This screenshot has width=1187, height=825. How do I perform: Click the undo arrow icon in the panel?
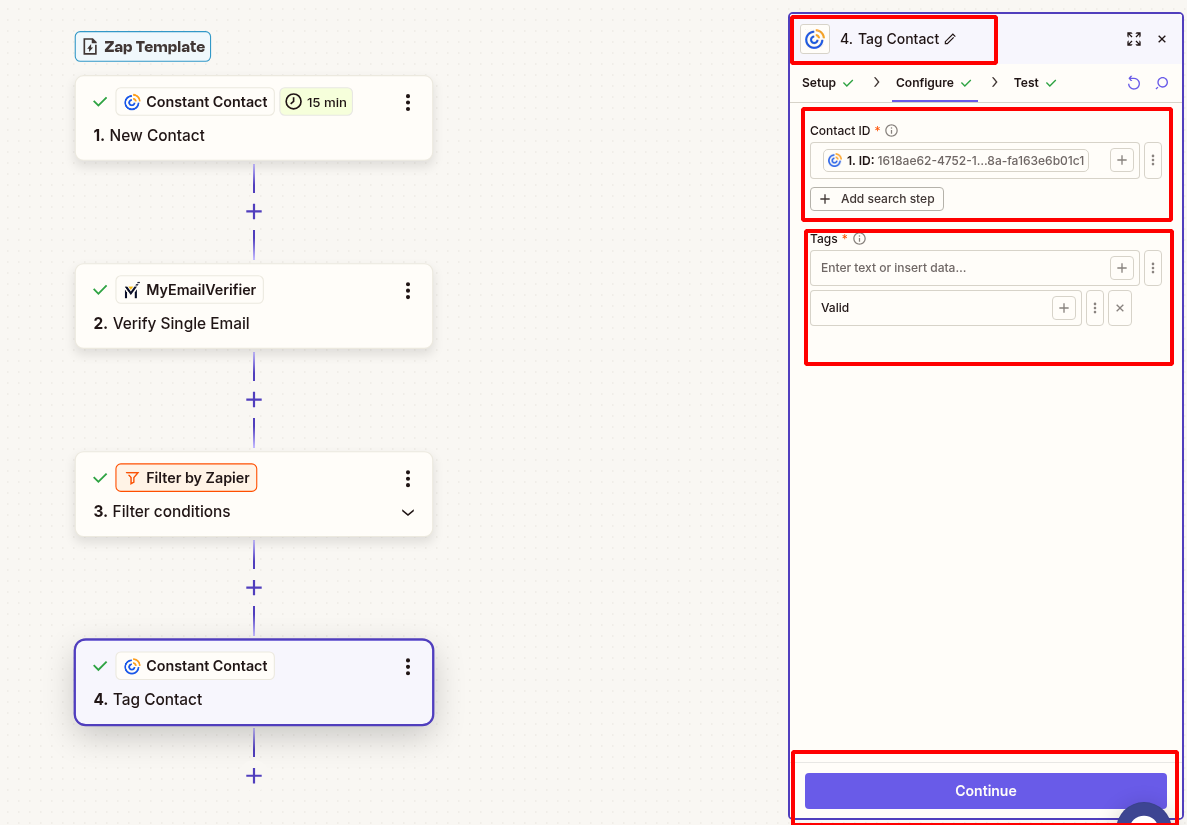pos(1133,83)
